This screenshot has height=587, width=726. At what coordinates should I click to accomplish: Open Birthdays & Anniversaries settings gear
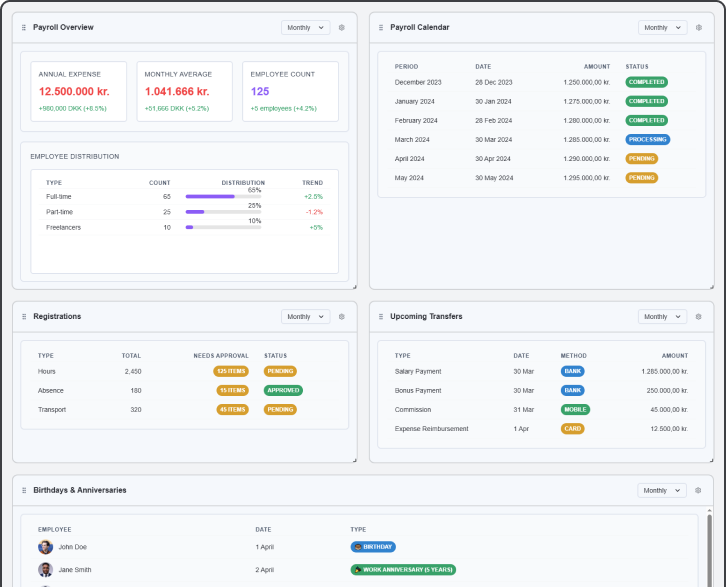tap(698, 490)
